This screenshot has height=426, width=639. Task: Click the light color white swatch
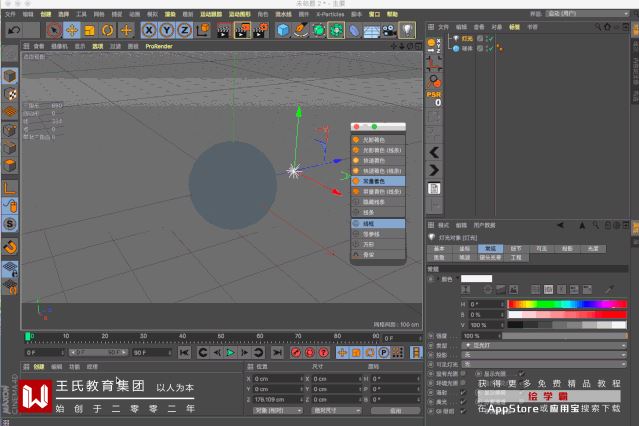click(x=476, y=279)
